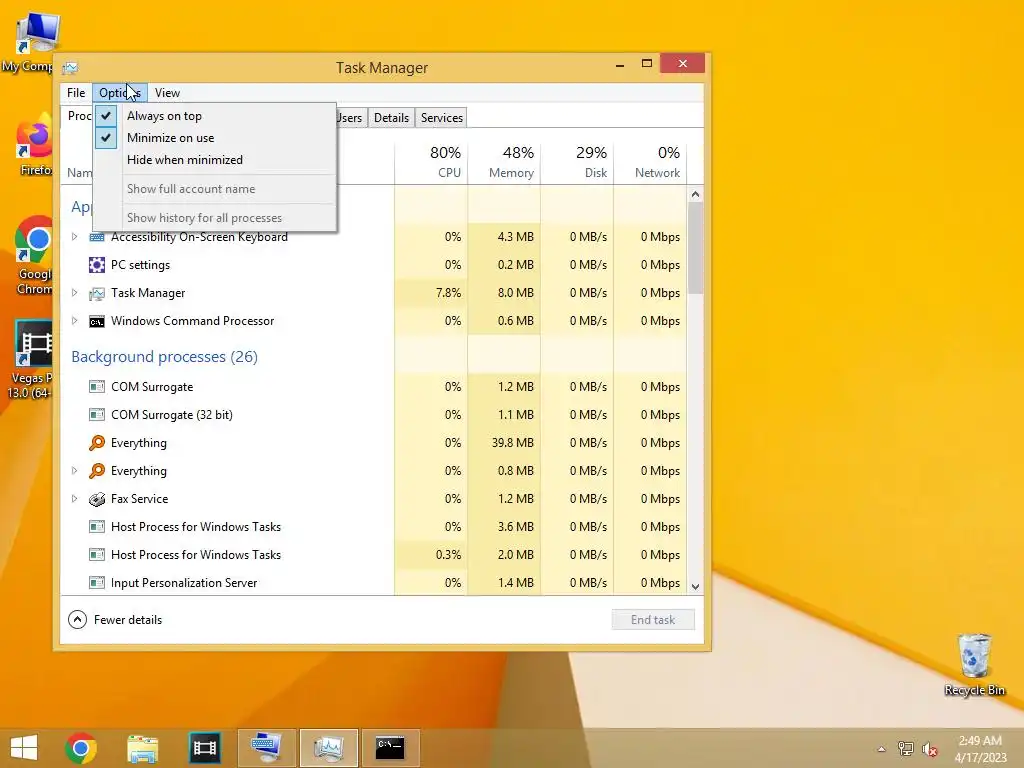Sort by Memory column header

(504, 163)
